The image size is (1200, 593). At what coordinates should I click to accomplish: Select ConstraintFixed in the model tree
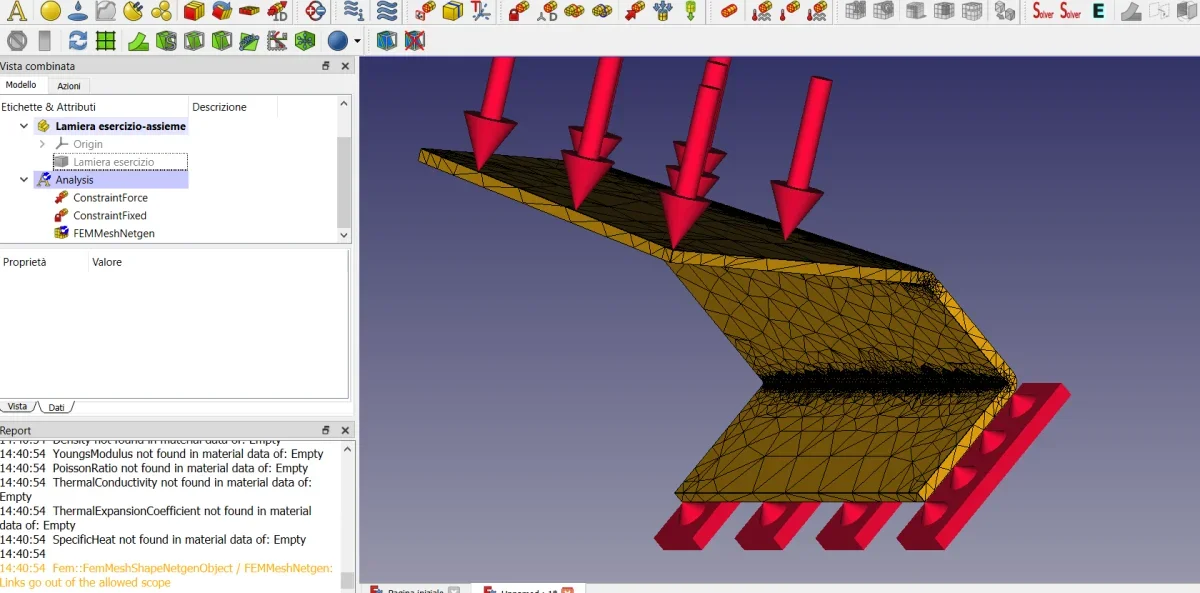pyautogui.click(x=110, y=215)
